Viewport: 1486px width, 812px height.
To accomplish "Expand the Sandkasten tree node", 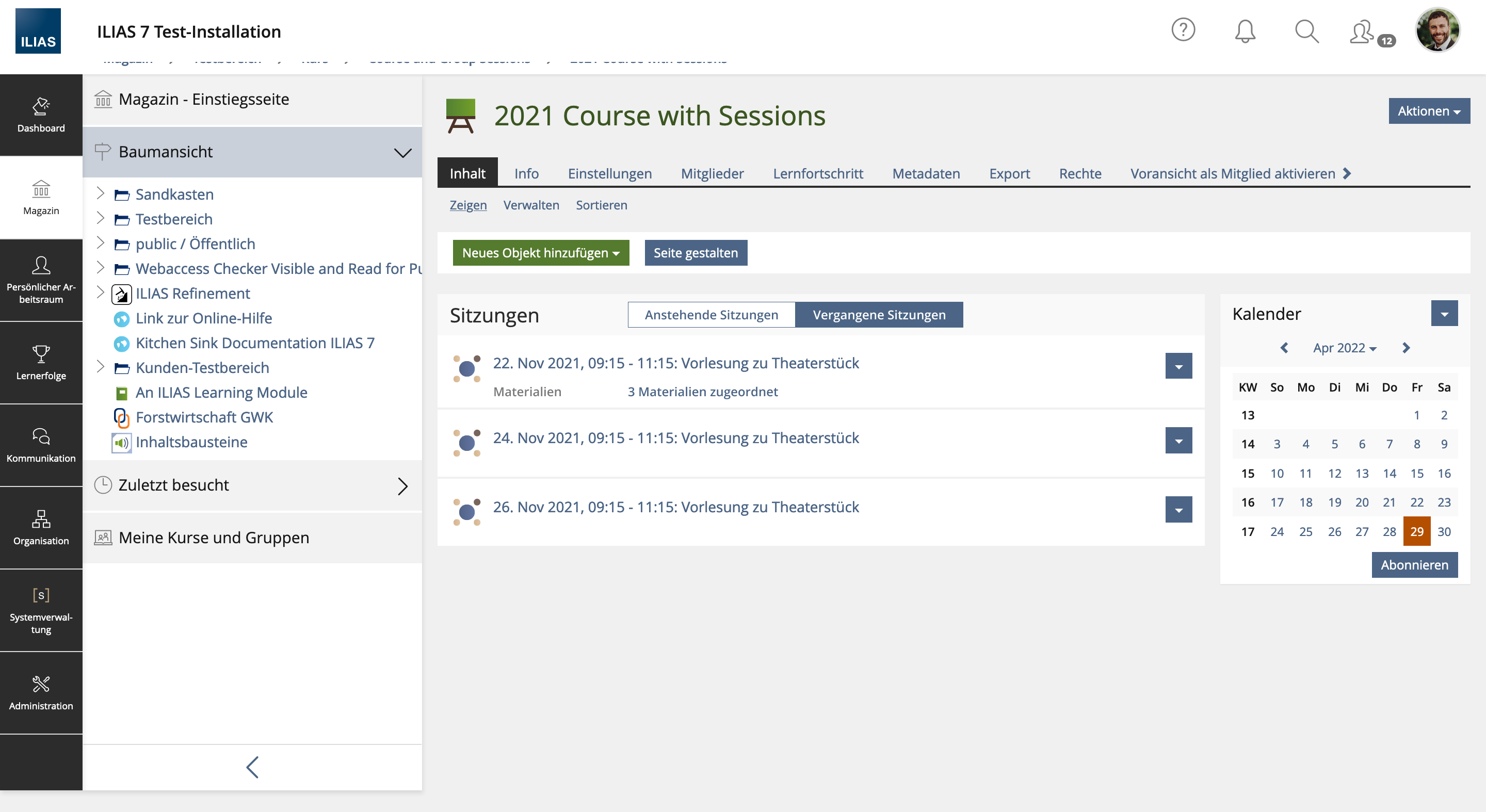I will point(101,193).
